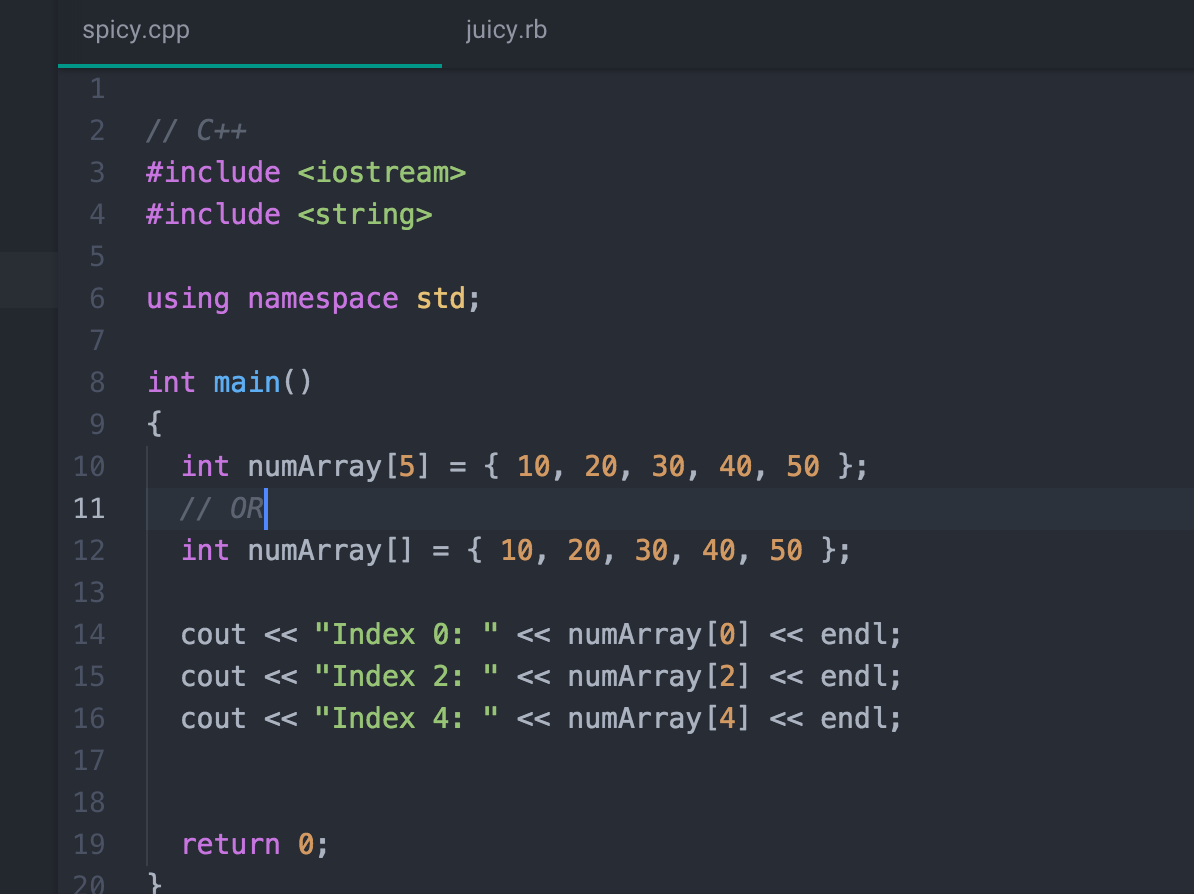
Task: Click the string "Index 0: " on line 14
Action: (407, 634)
